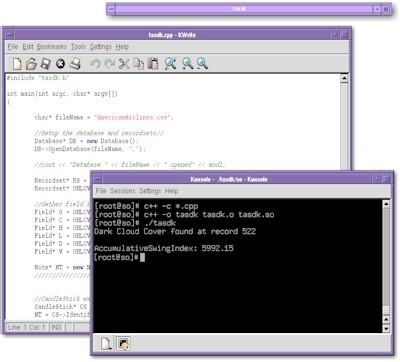Open the File menu in Konsole
Image resolution: width=400 pixels, height=362 pixels.
click(101, 191)
